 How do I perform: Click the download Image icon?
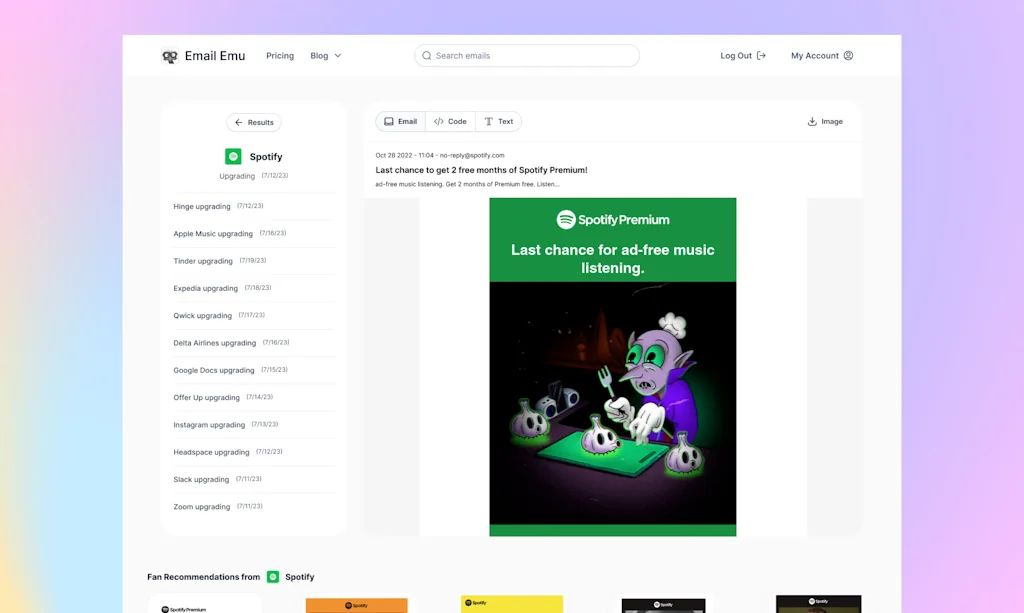pyautogui.click(x=812, y=122)
